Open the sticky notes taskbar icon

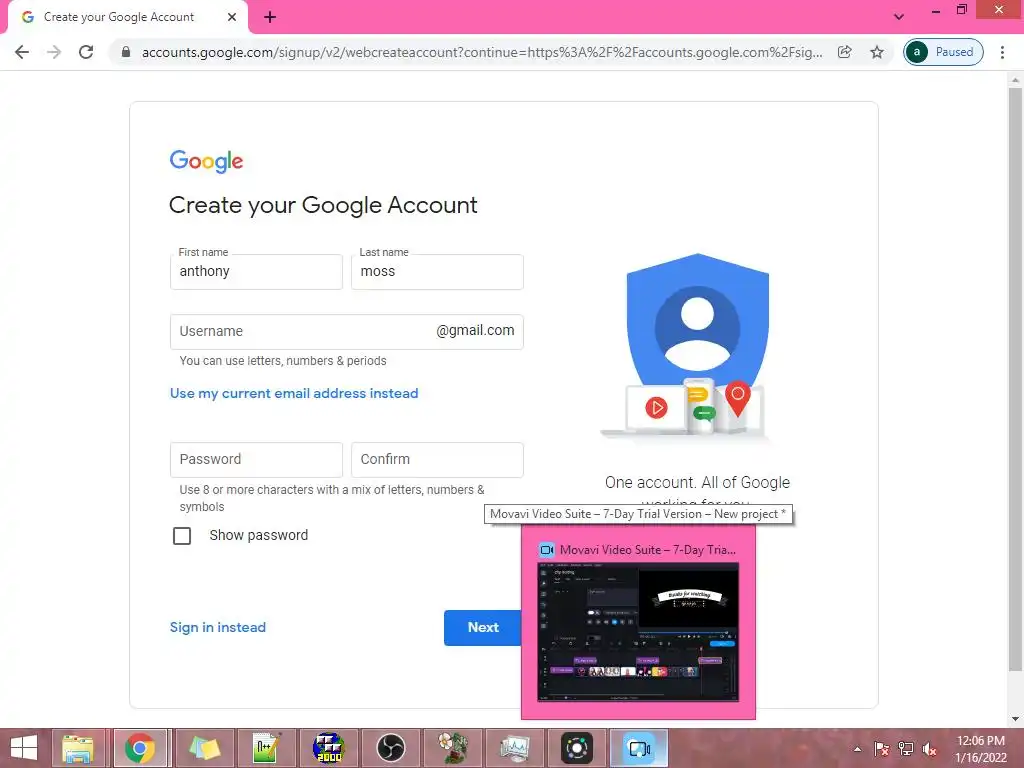point(204,748)
